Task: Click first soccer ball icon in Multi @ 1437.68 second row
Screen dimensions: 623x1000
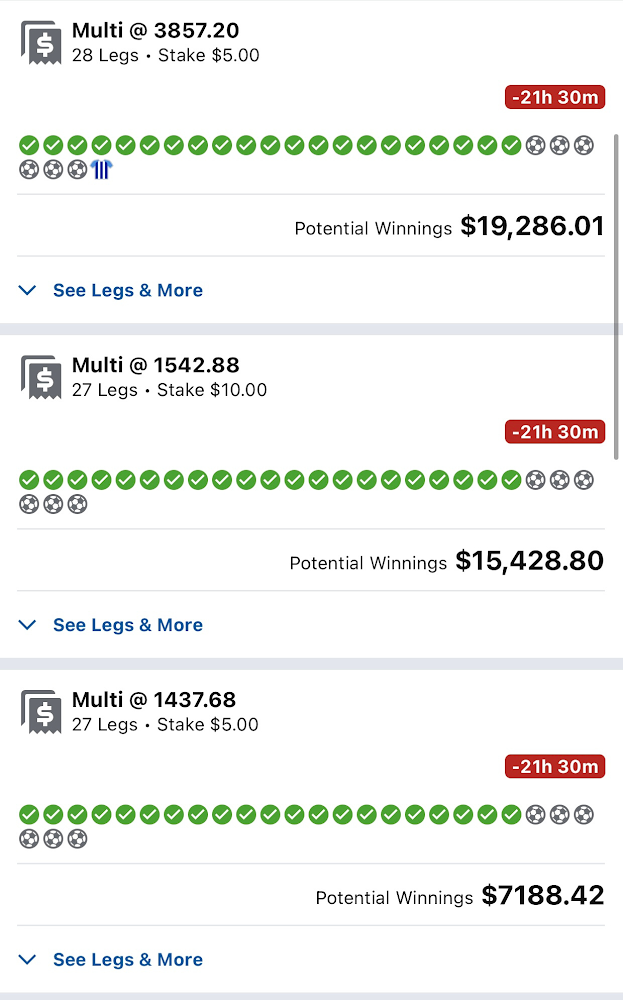Action: (x=29, y=839)
